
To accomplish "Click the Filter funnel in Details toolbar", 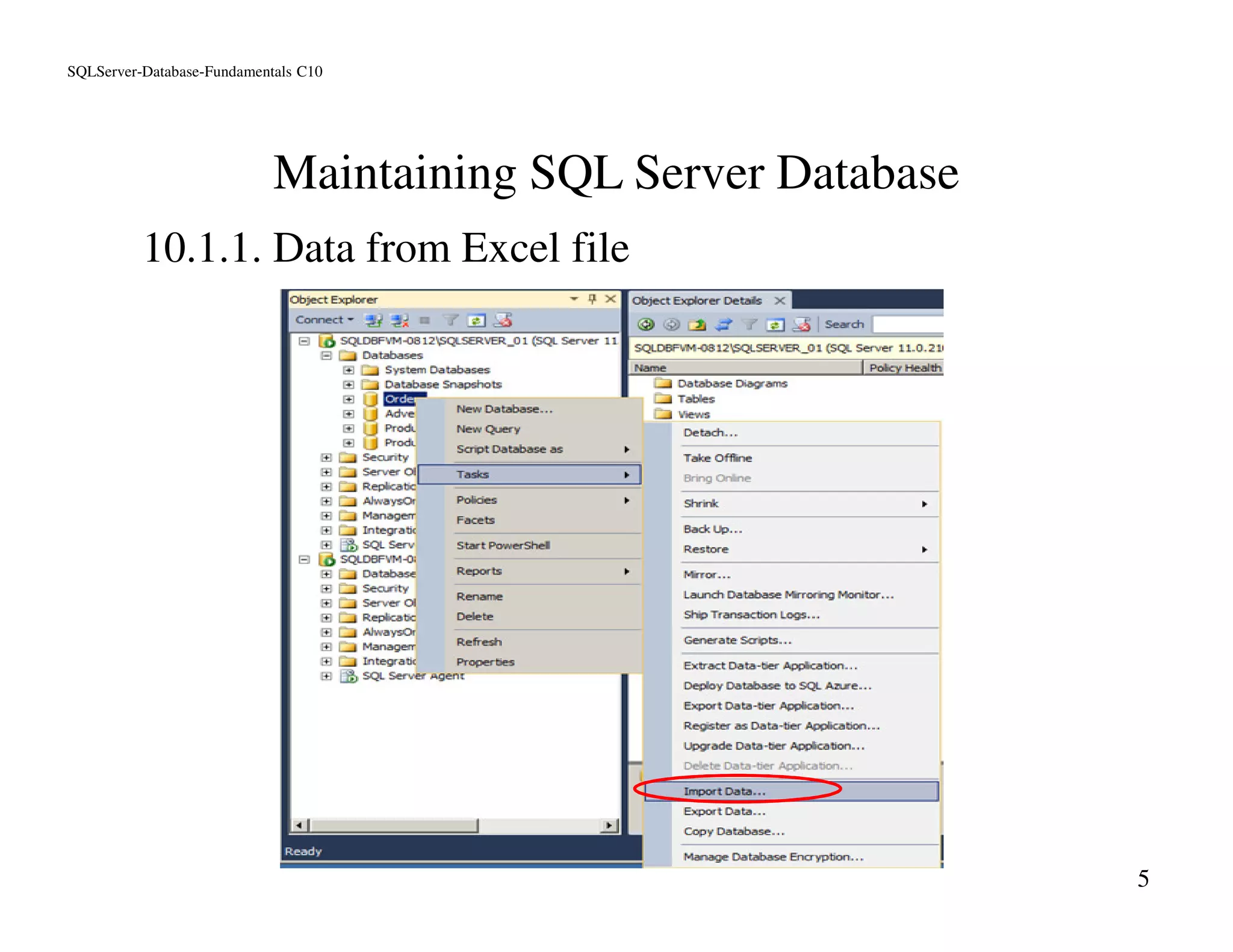I will (749, 325).
